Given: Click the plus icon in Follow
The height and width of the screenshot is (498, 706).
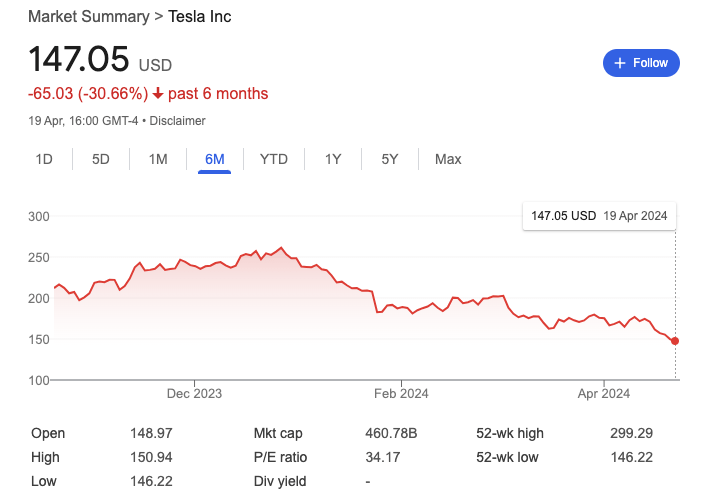Looking at the screenshot, I should tap(620, 63).
